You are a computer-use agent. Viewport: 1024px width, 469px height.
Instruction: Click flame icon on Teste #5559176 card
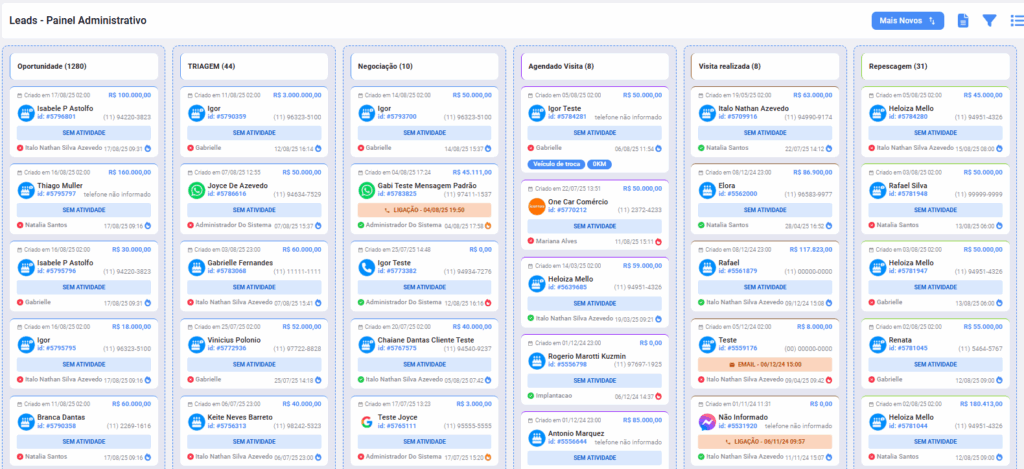point(829,380)
